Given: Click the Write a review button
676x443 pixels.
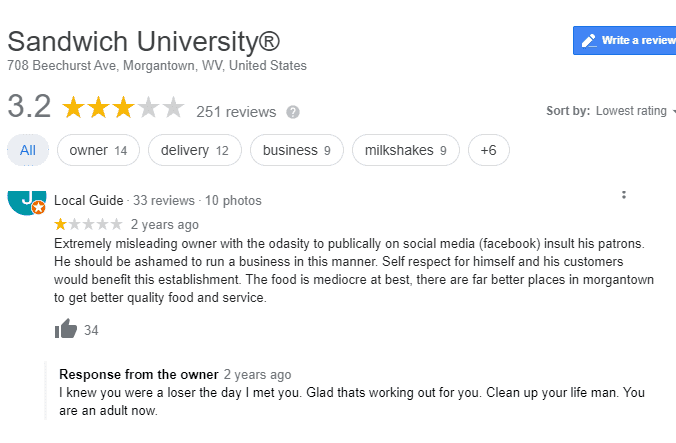Looking at the screenshot, I should 627,40.
